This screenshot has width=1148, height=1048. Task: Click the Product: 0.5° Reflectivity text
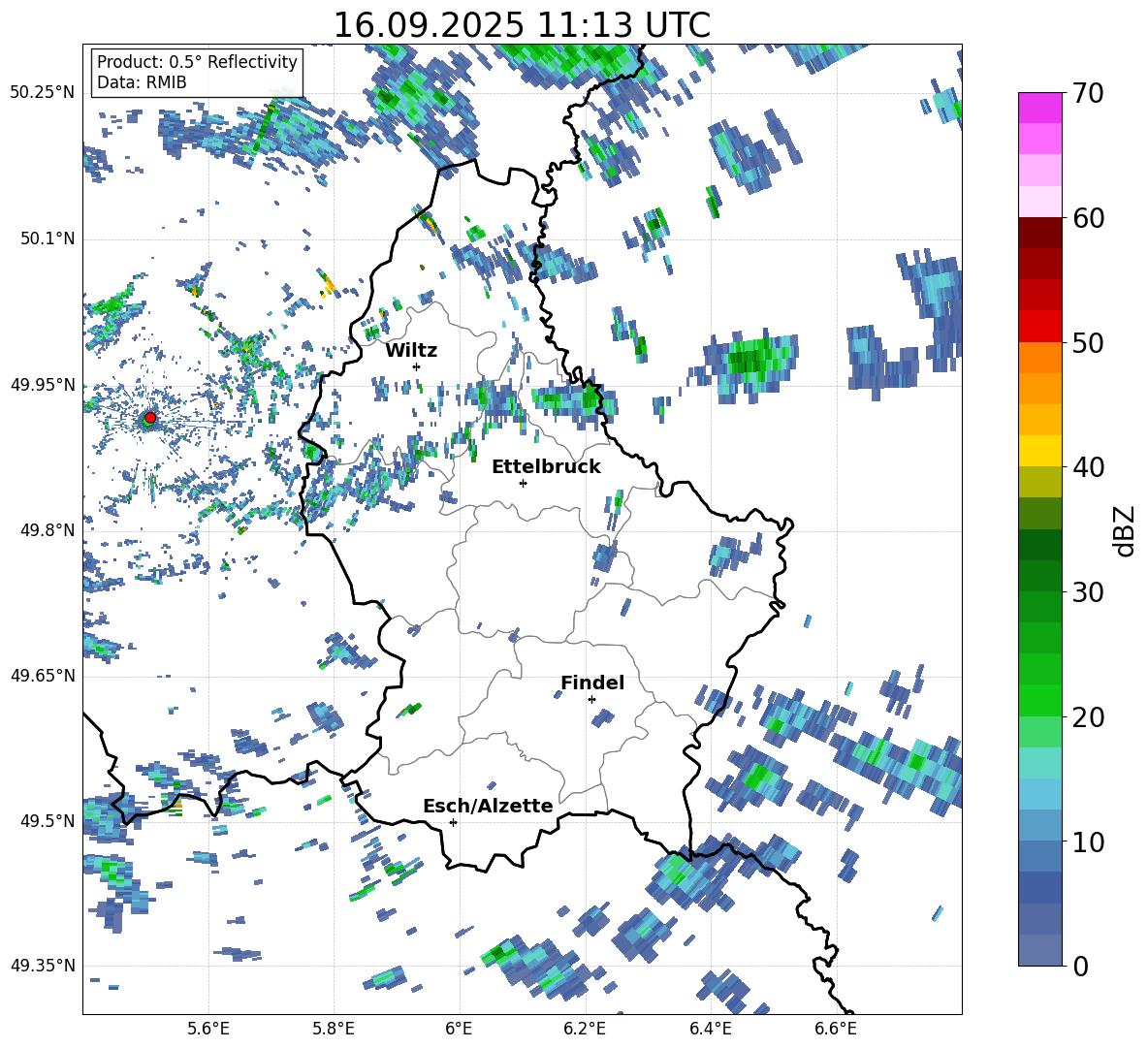(197, 62)
